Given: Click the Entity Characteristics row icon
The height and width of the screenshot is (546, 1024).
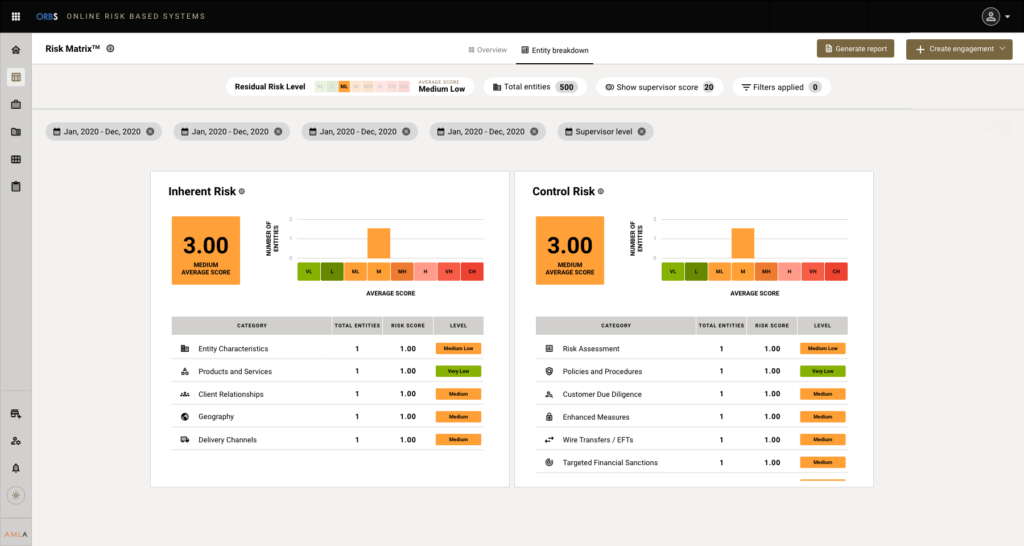Looking at the screenshot, I should coord(185,349).
